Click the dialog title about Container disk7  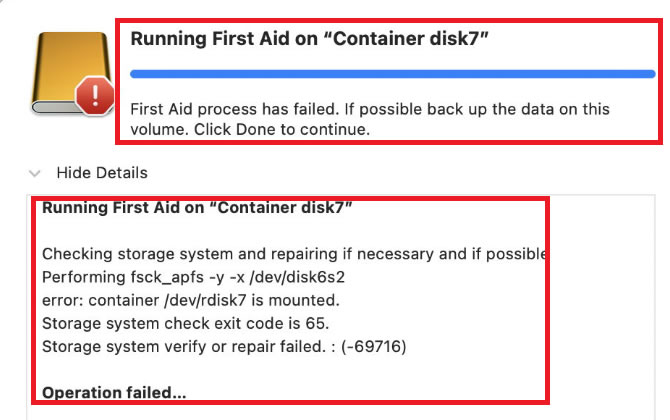click(x=309, y=39)
